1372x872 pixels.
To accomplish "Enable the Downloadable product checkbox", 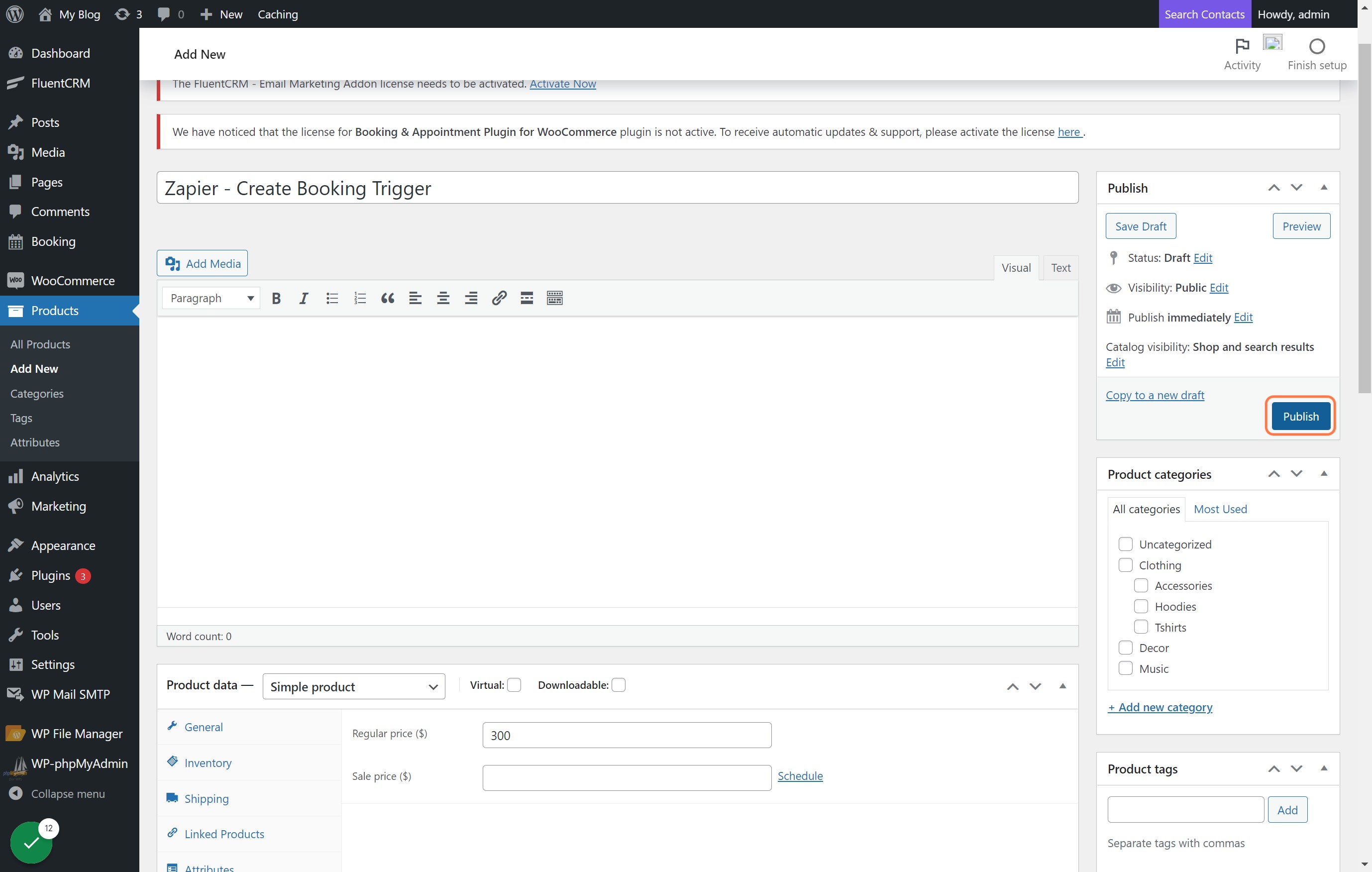I will pos(618,685).
